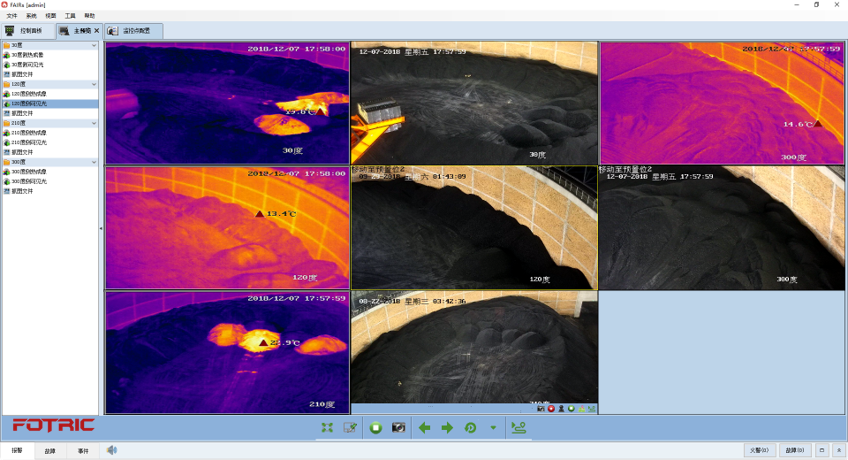Screen dimensions: 848x460
Task: Select the 300度 folder header
Action: [50, 162]
